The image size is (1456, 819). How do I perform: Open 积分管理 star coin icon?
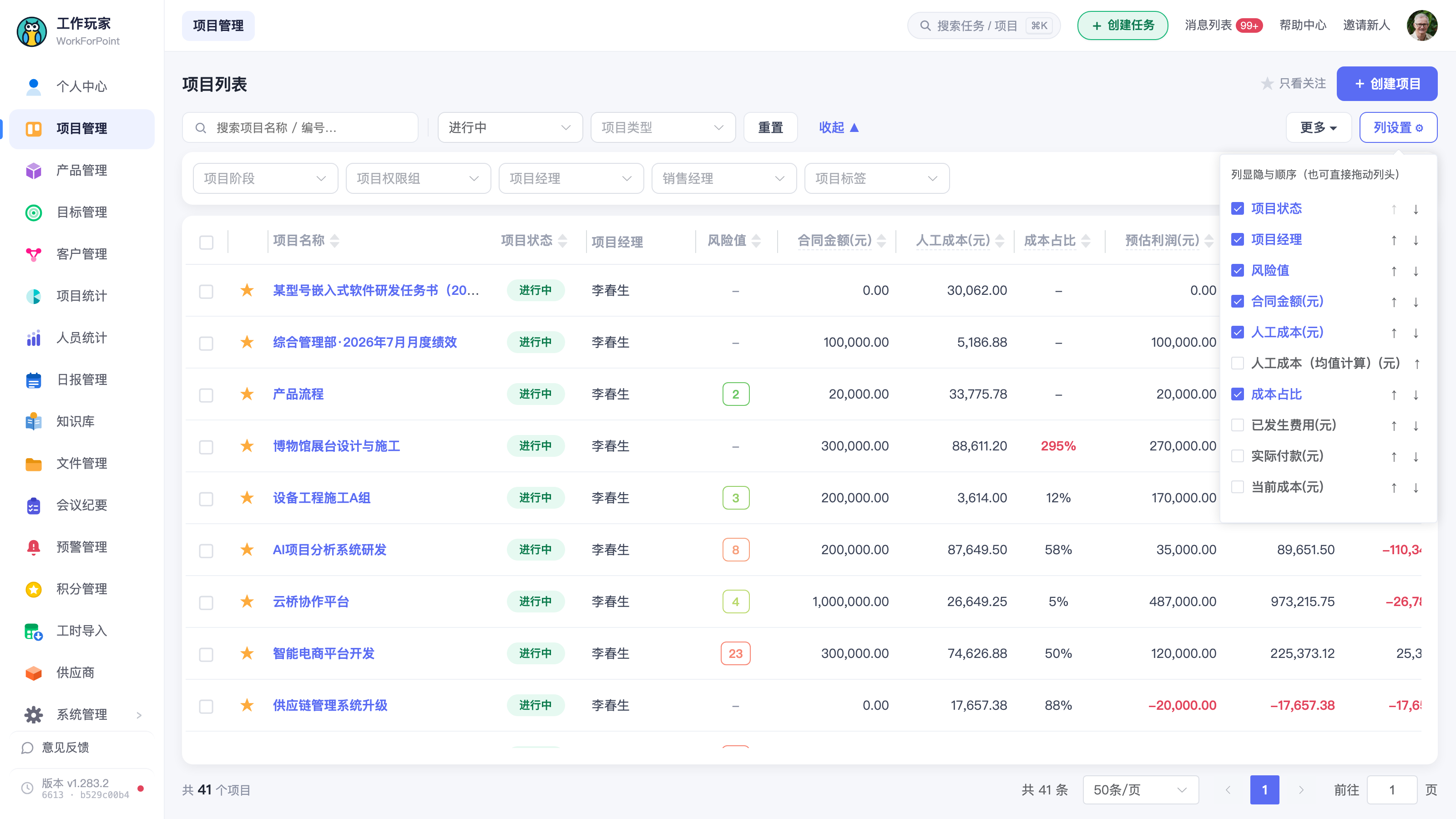[x=33, y=589]
